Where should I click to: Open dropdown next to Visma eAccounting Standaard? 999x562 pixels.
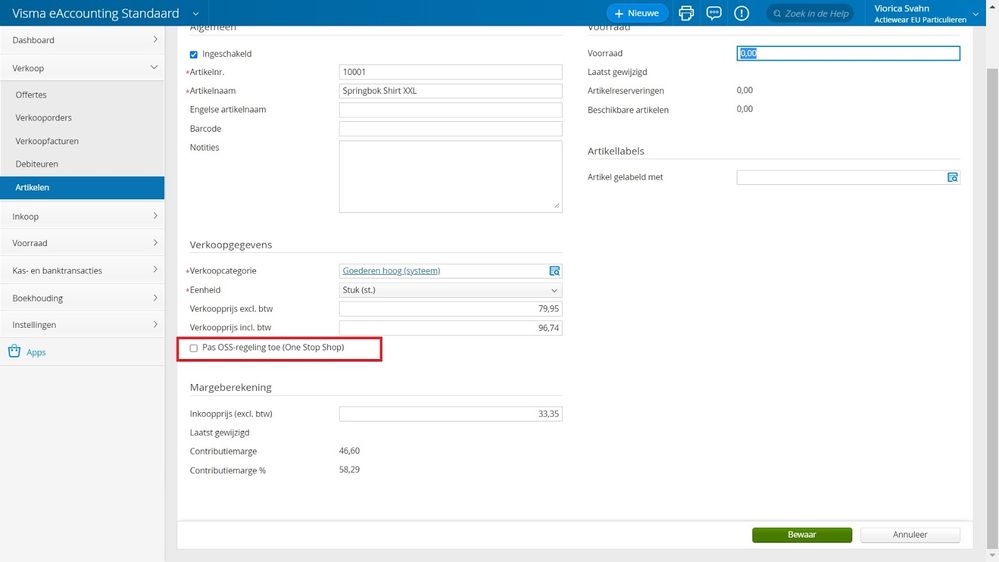click(x=196, y=13)
